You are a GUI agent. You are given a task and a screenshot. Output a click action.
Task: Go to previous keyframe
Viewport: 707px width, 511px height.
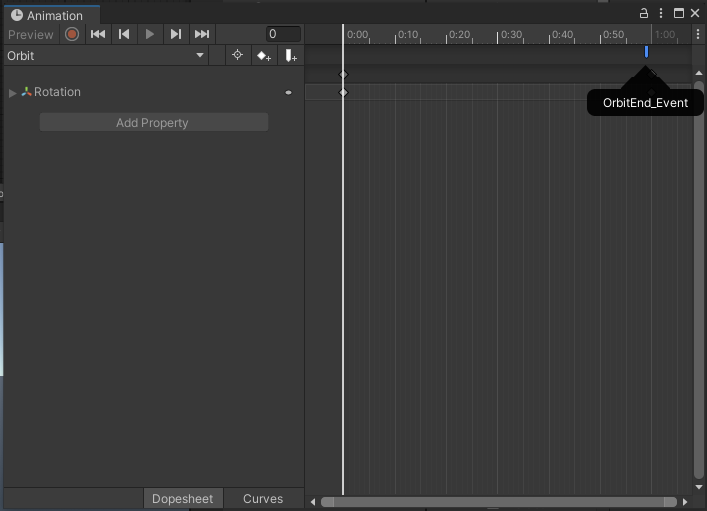[124, 34]
